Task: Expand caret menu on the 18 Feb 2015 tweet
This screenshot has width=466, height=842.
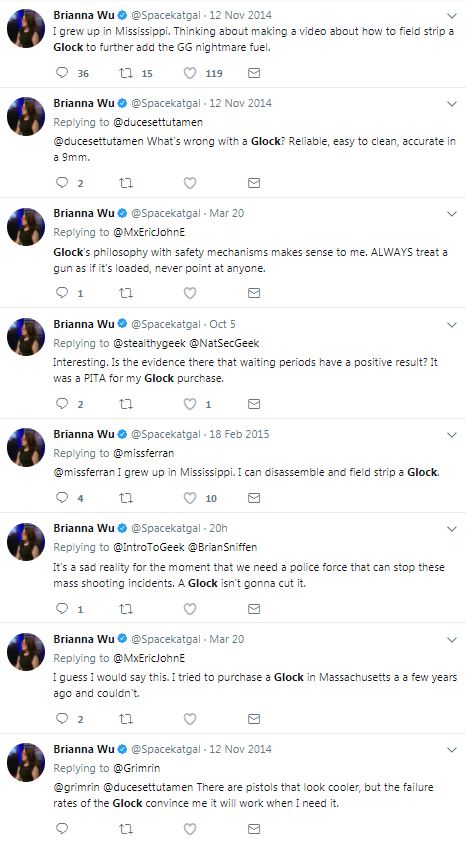Action: [x=452, y=434]
